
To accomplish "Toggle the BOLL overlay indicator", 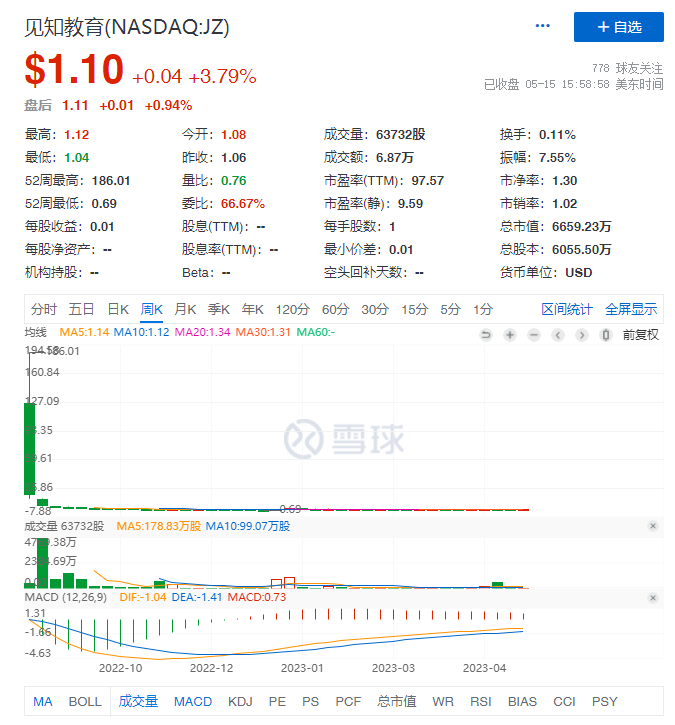I will (x=85, y=701).
